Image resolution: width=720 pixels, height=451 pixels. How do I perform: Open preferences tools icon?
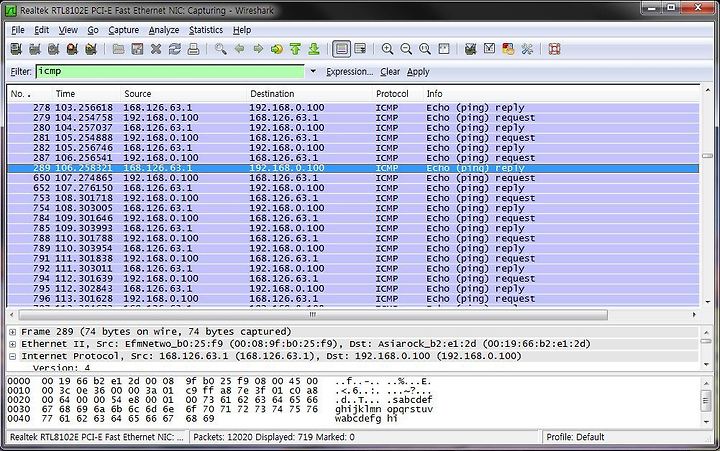(527, 49)
